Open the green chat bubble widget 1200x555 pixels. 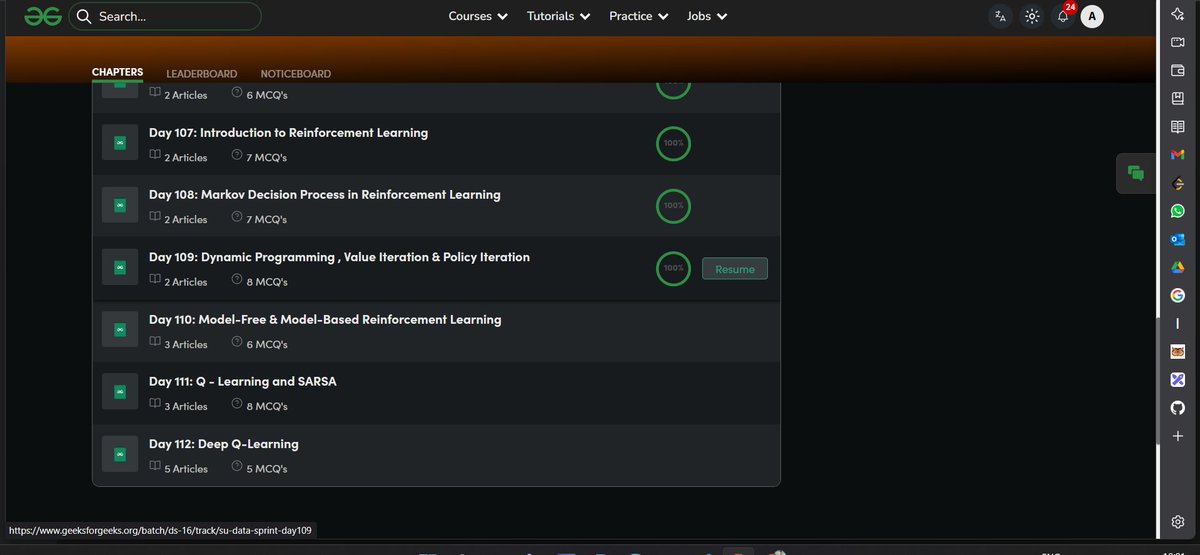(x=1135, y=173)
